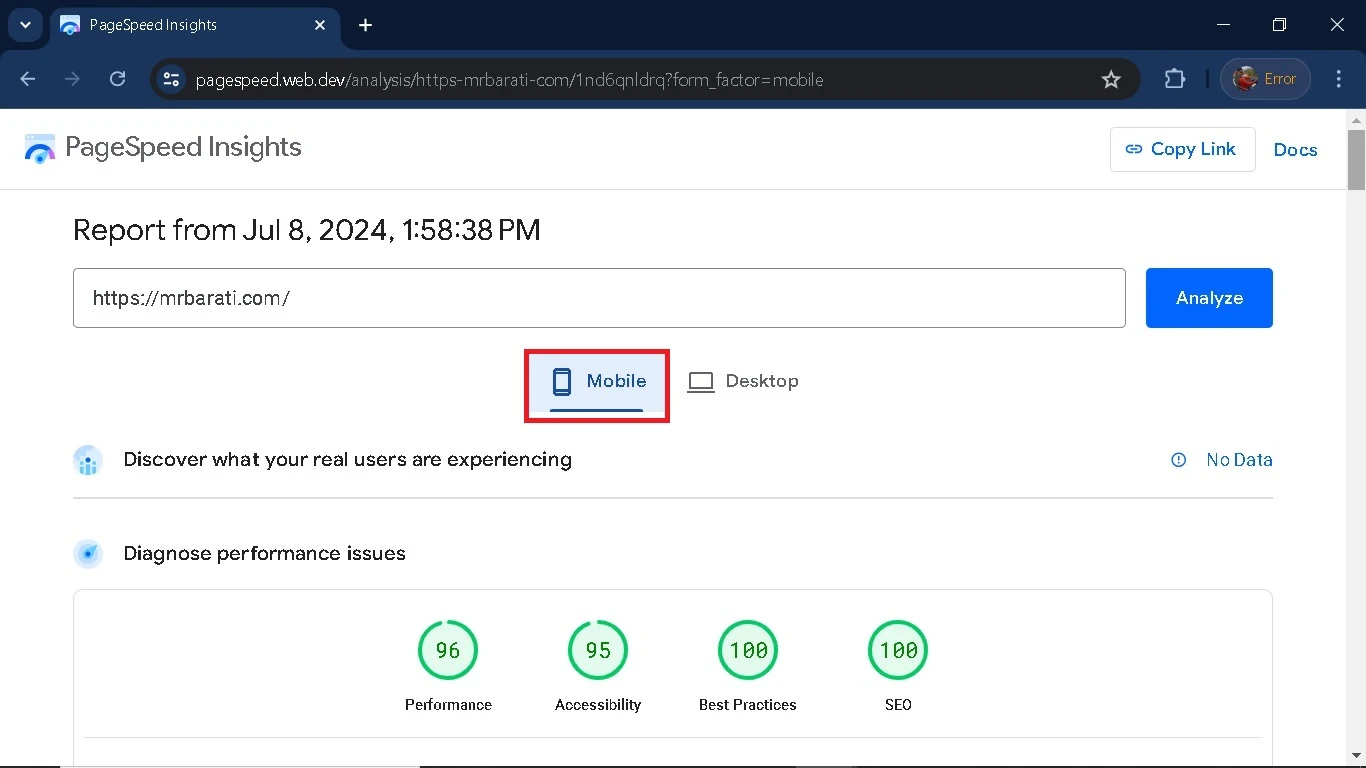
Task: Click the scrollbar down arrow
Action: click(x=1356, y=756)
